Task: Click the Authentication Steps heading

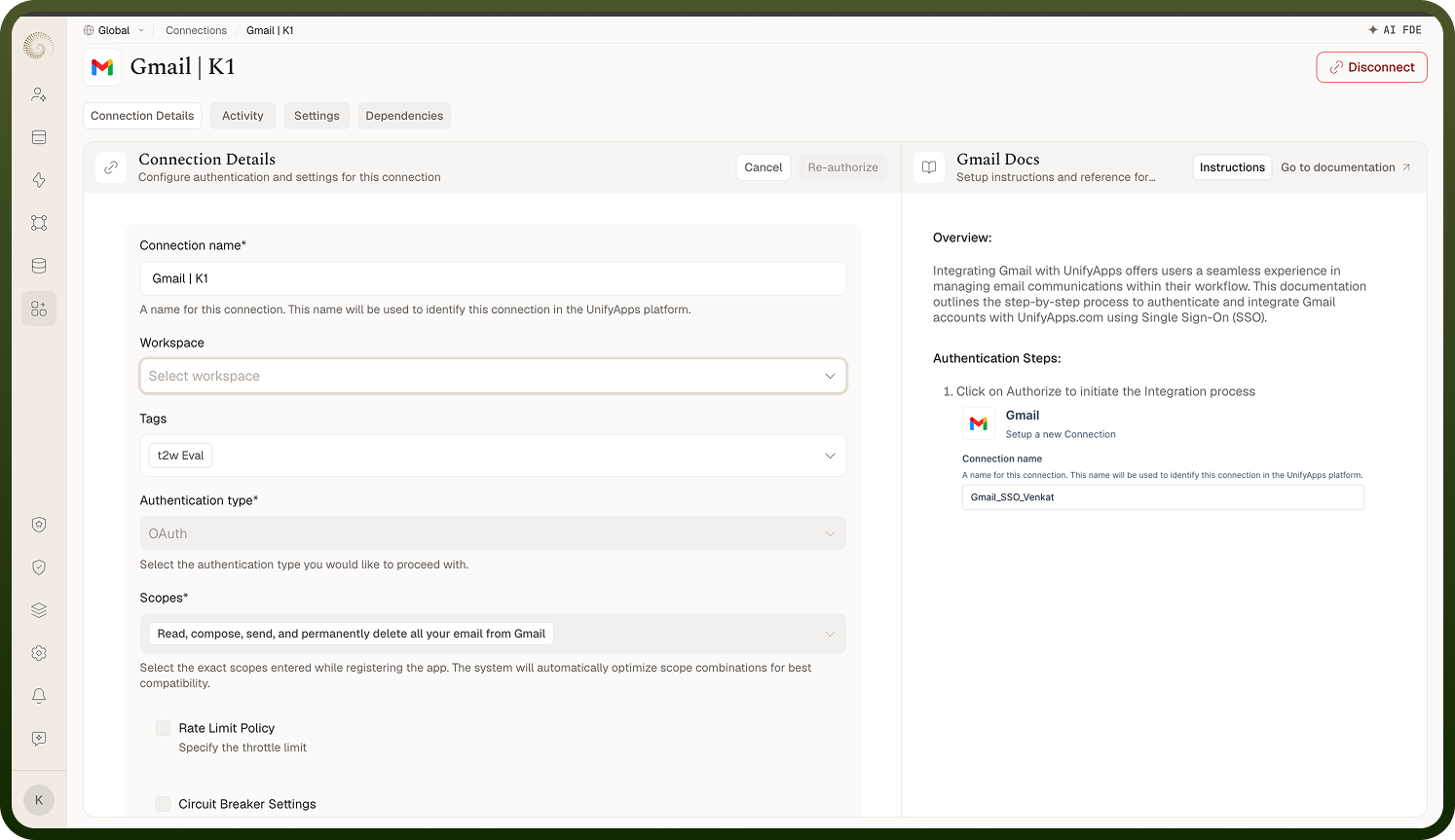Action: pyautogui.click(x=997, y=358)
